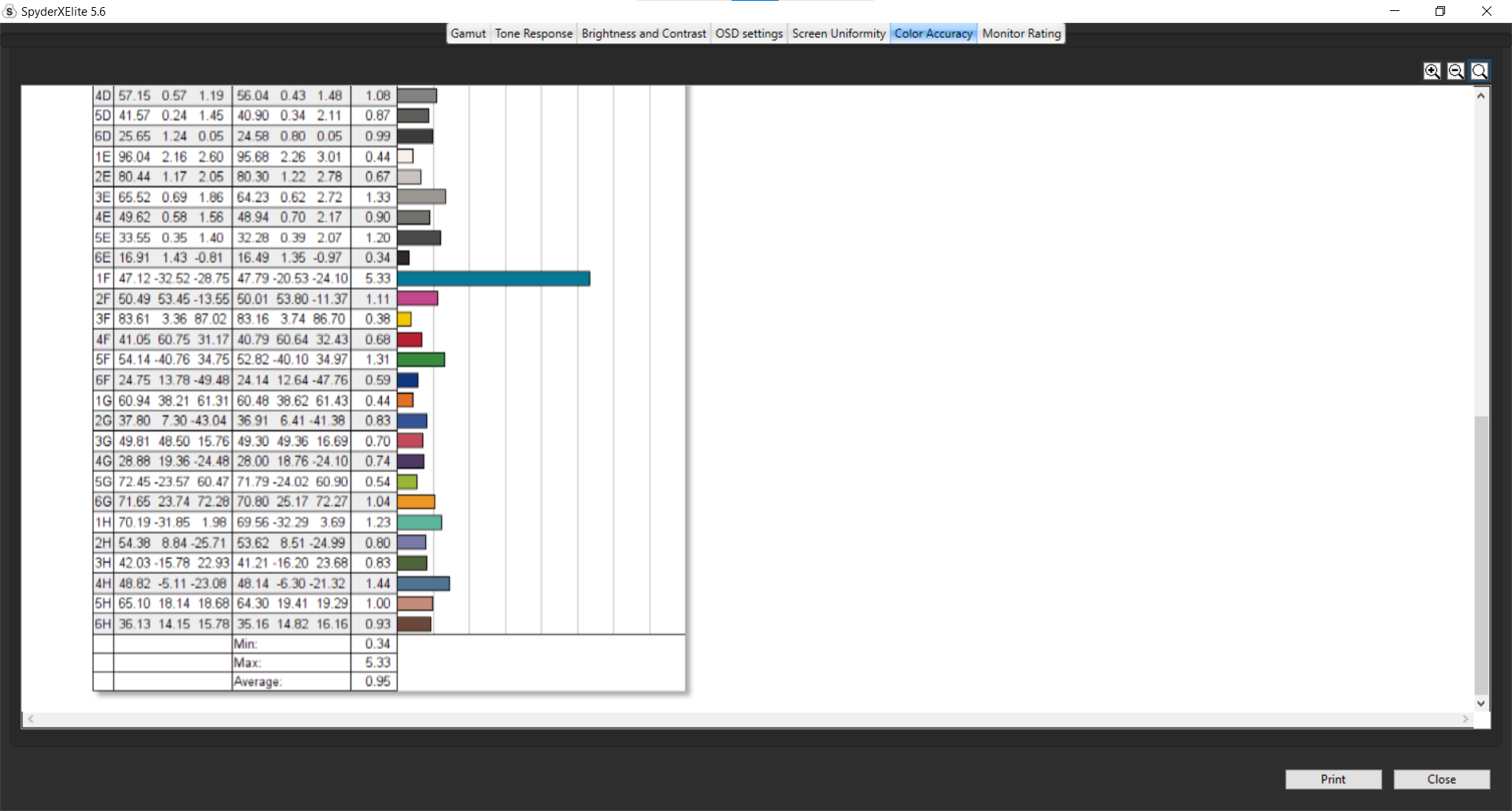Click the vertical scrollbar up arrow

tap(1480, 95)
